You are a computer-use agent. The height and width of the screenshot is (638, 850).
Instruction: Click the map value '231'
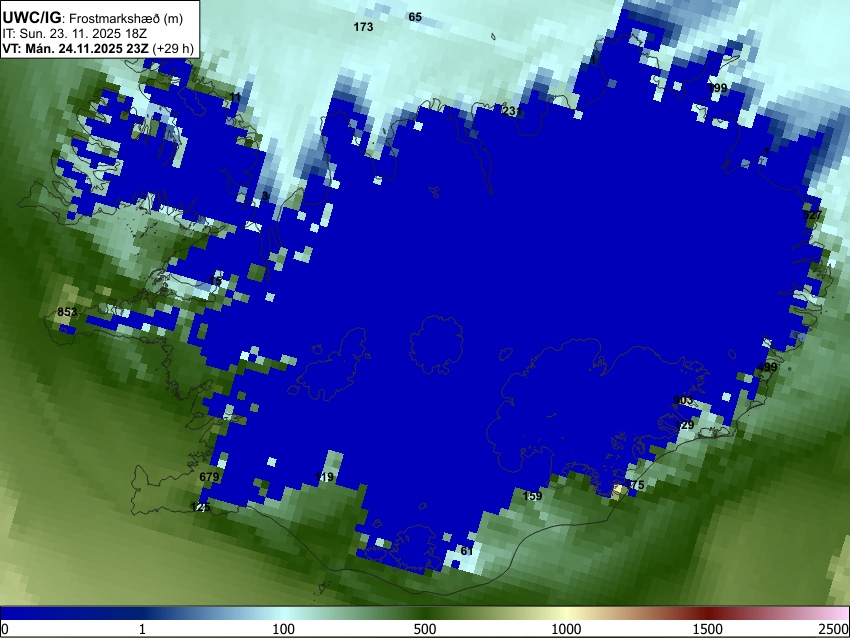coord(512,111)
